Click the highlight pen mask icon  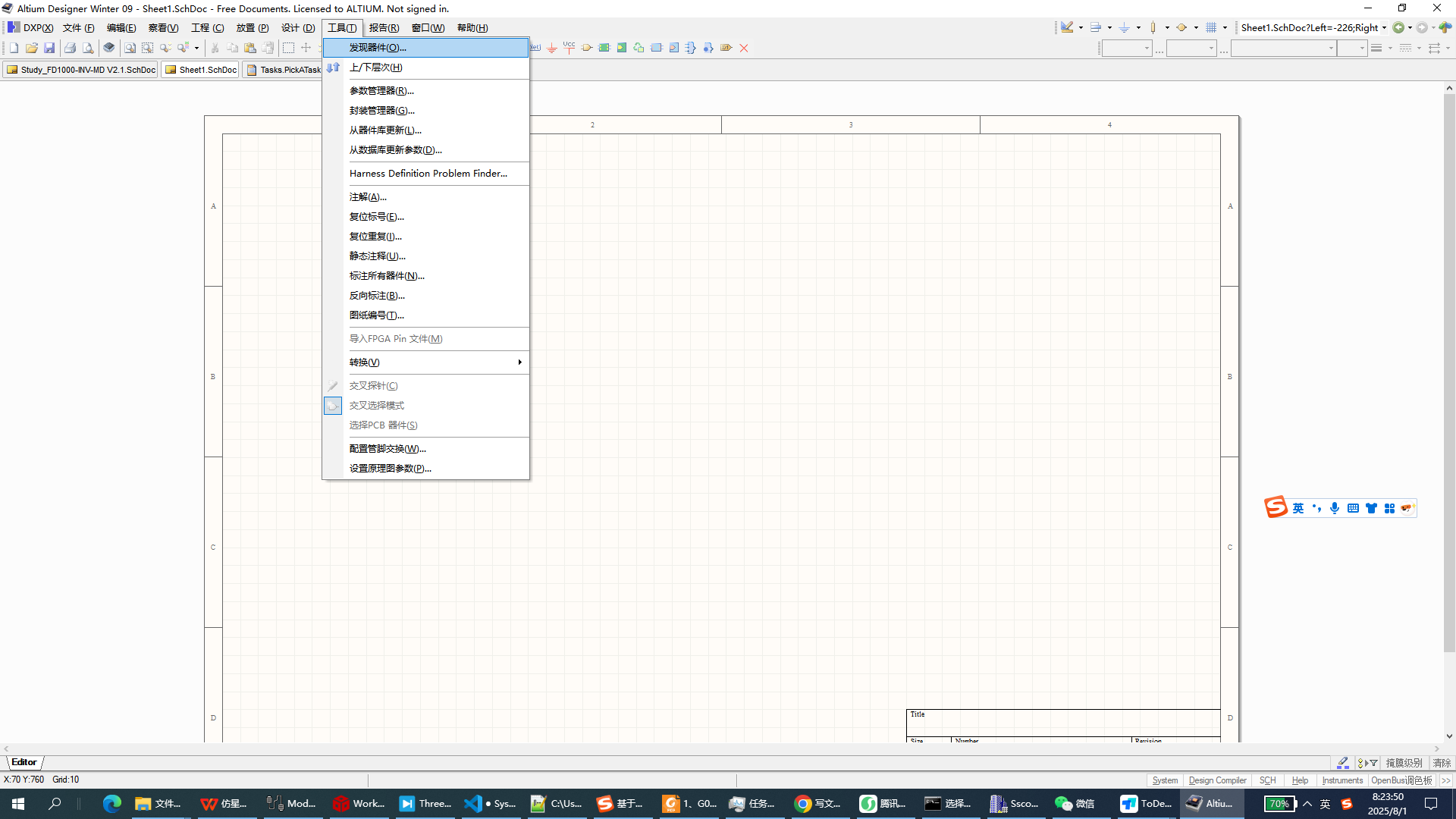tap(1343, 763)
